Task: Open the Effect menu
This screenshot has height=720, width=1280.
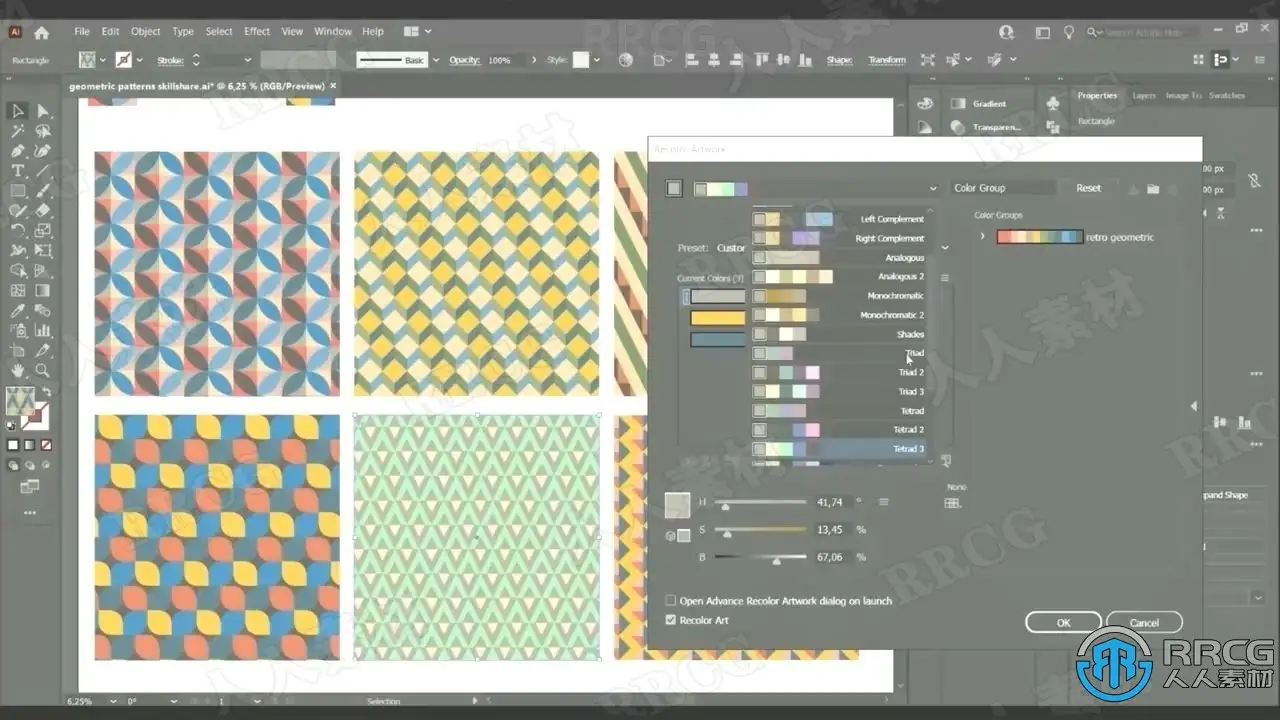Action: pos(257,32)
